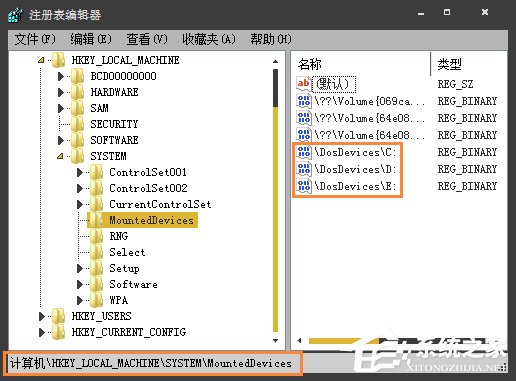Expand the SAM key
This screenshot has height=381, width=516.
click(x=61, y=108)
